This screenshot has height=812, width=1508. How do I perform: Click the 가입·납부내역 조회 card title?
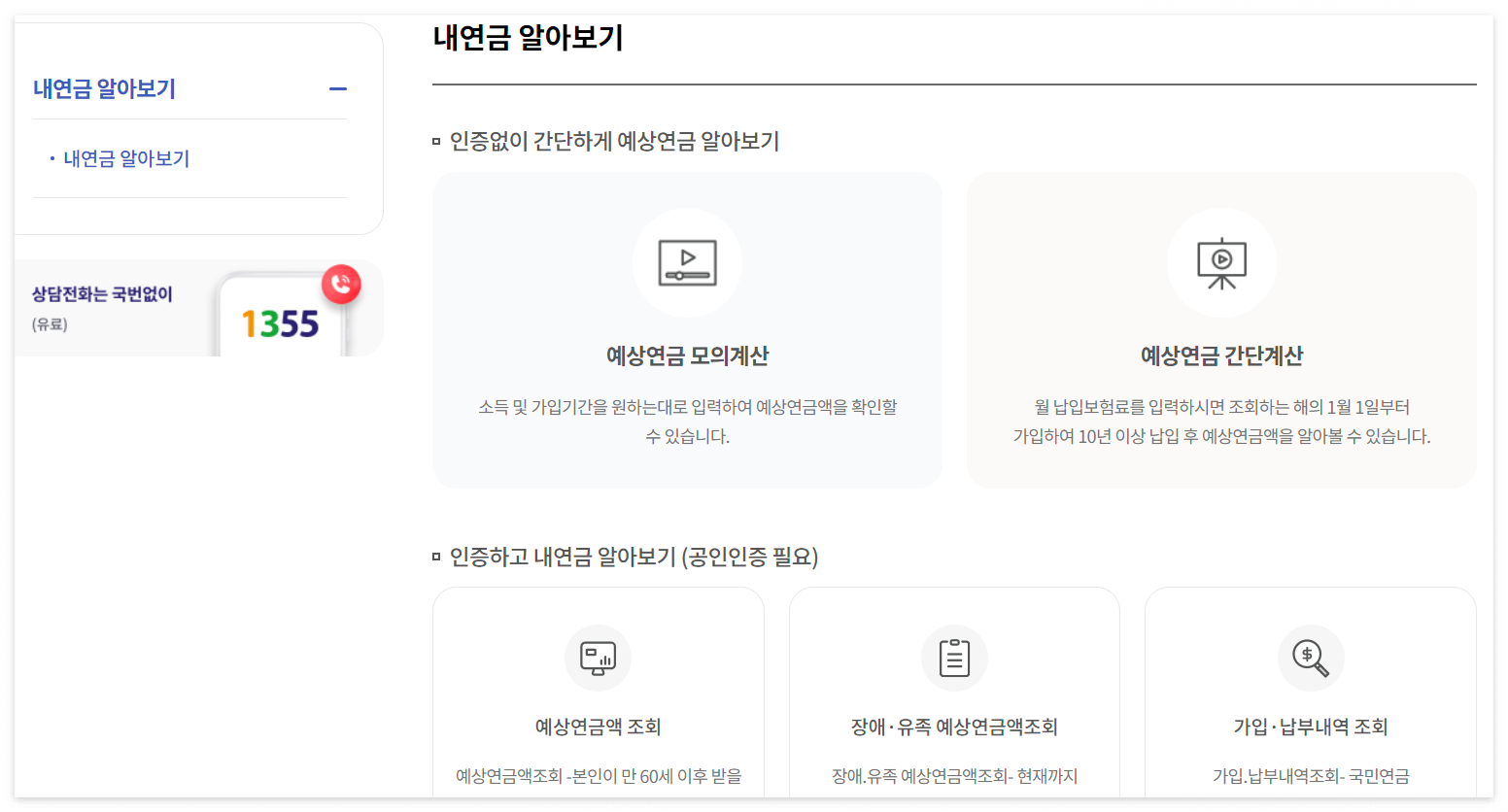pos(1311,726)
